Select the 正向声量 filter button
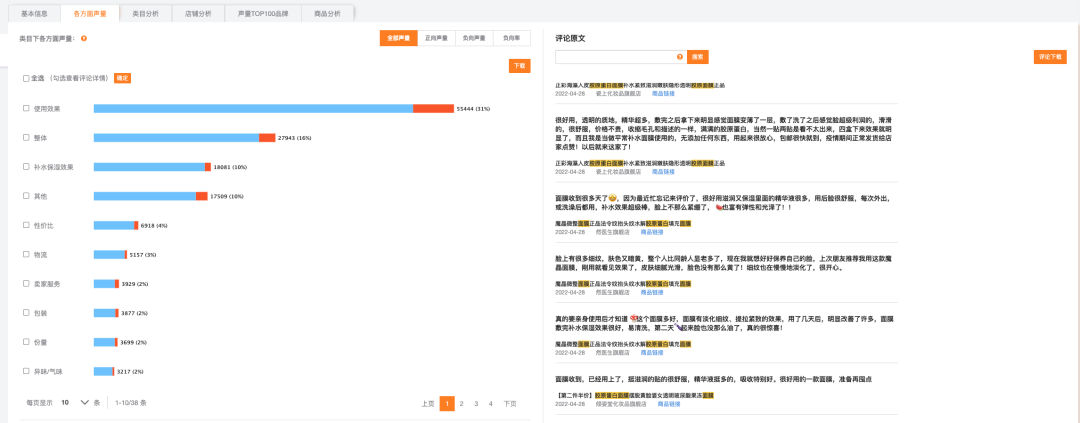The width and height of the screenshot is (1080, 423). pyautogui.click(x=437, y=38)
